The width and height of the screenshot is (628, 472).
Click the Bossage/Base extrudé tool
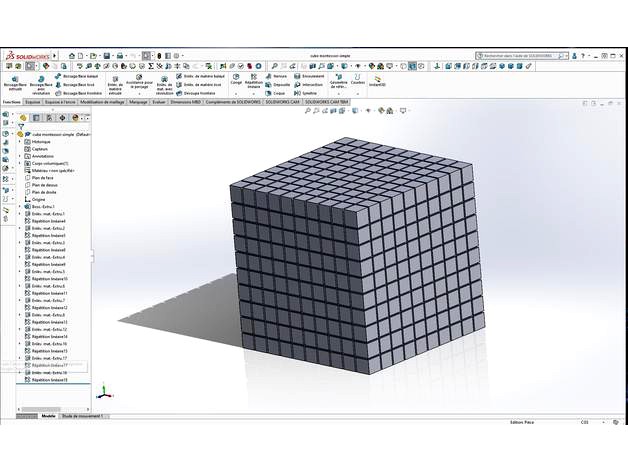click(15, 83)
